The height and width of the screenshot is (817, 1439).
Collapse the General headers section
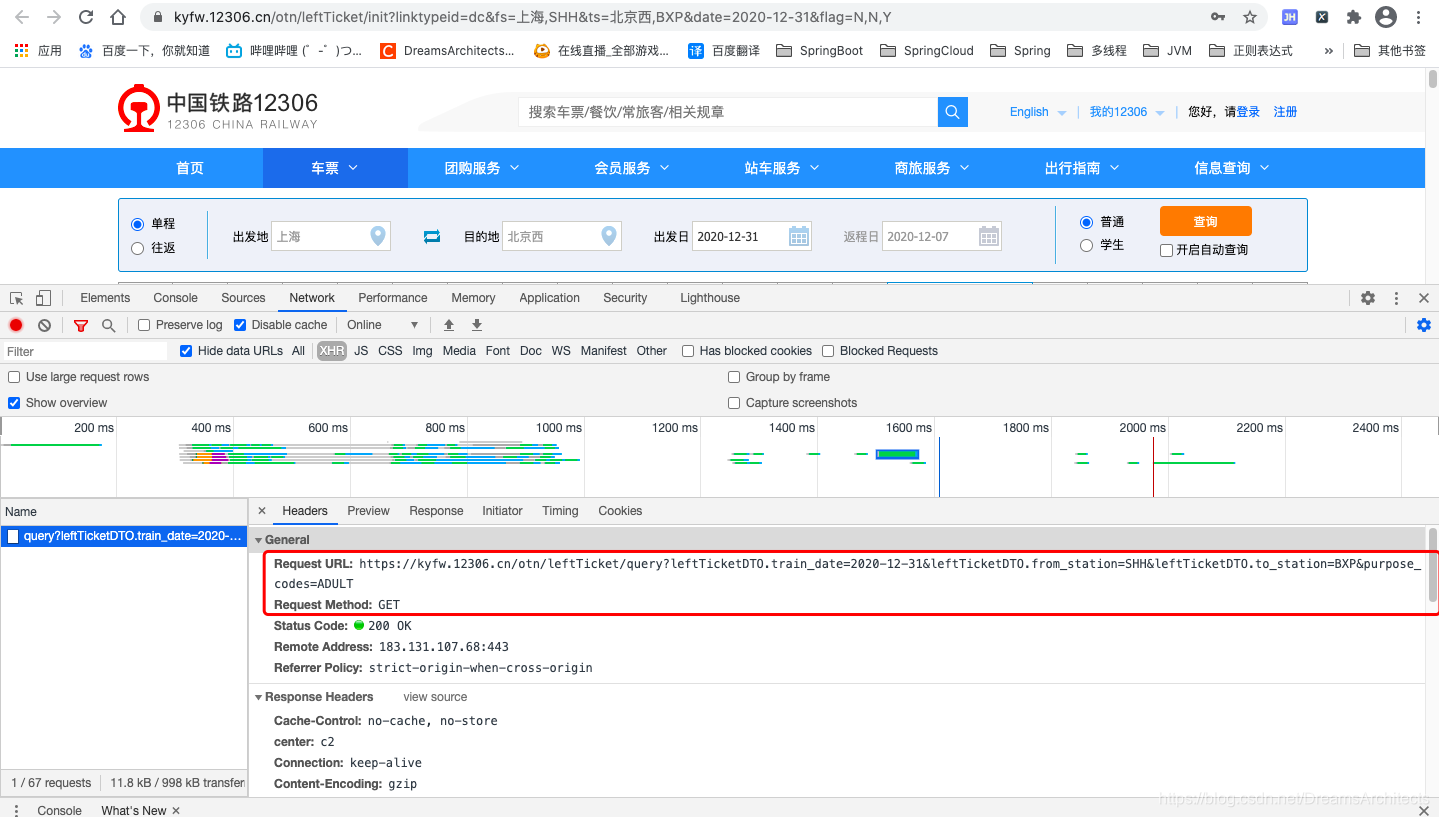pos(259,540)
